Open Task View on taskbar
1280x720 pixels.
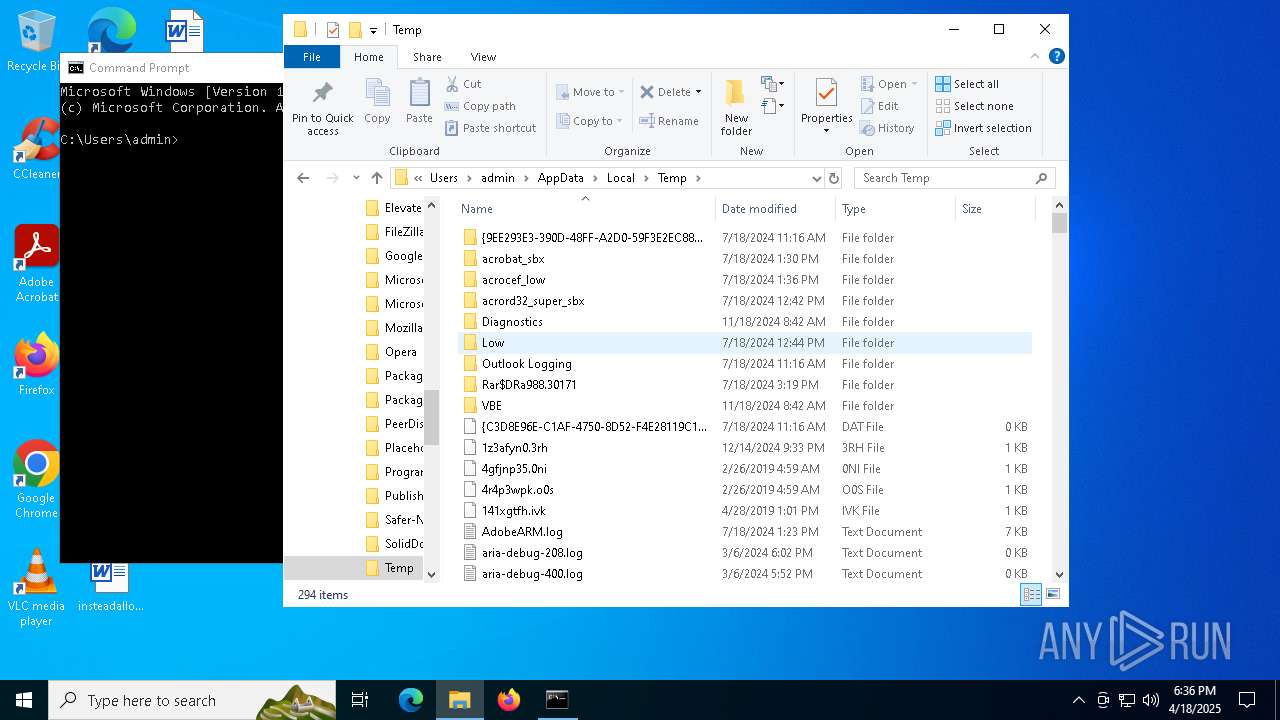(360, 700)
